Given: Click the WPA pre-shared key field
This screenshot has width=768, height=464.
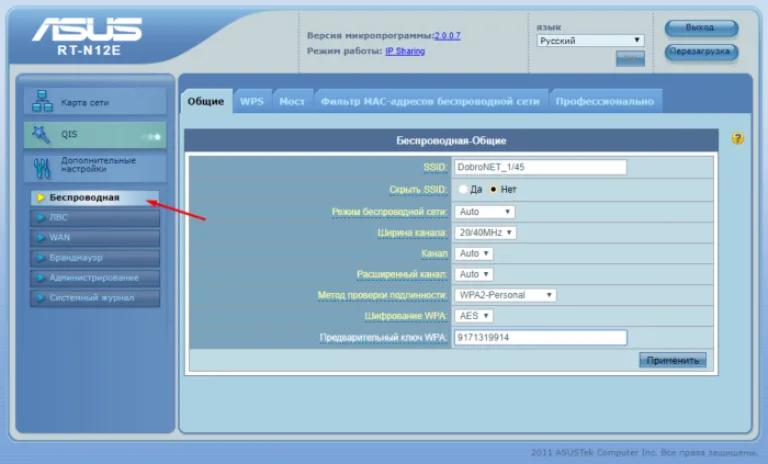Looking at the screenshot, I should pos(540,338).
